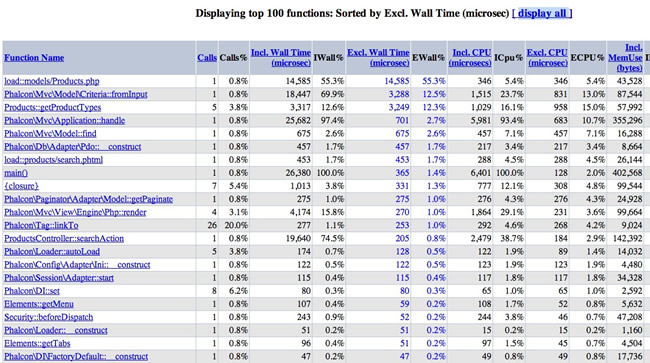
Task: Open Phalcon\Mvc\Model::find function link
Action: coord(50,134)
